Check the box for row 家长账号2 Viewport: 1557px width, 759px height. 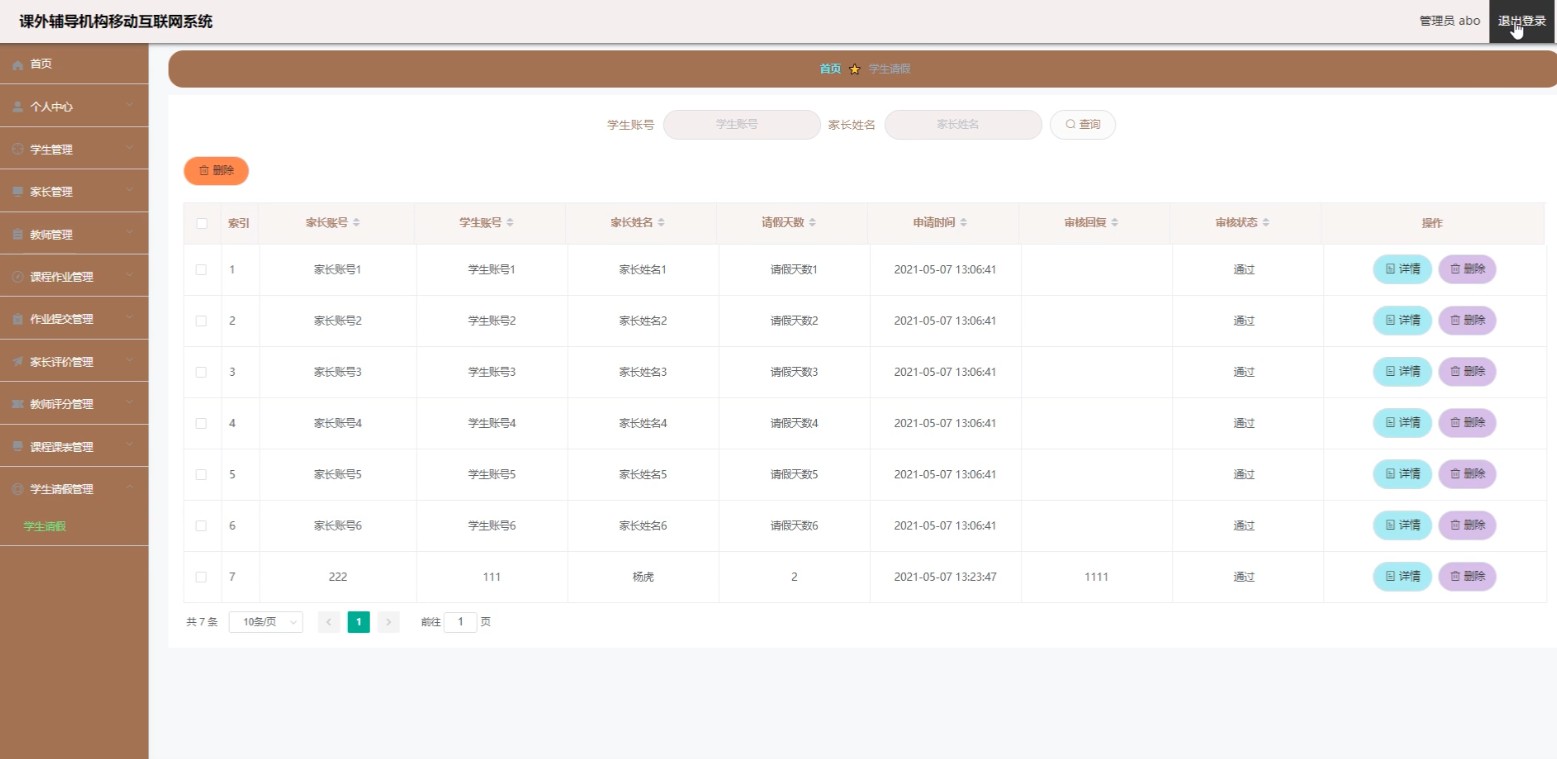201,321
